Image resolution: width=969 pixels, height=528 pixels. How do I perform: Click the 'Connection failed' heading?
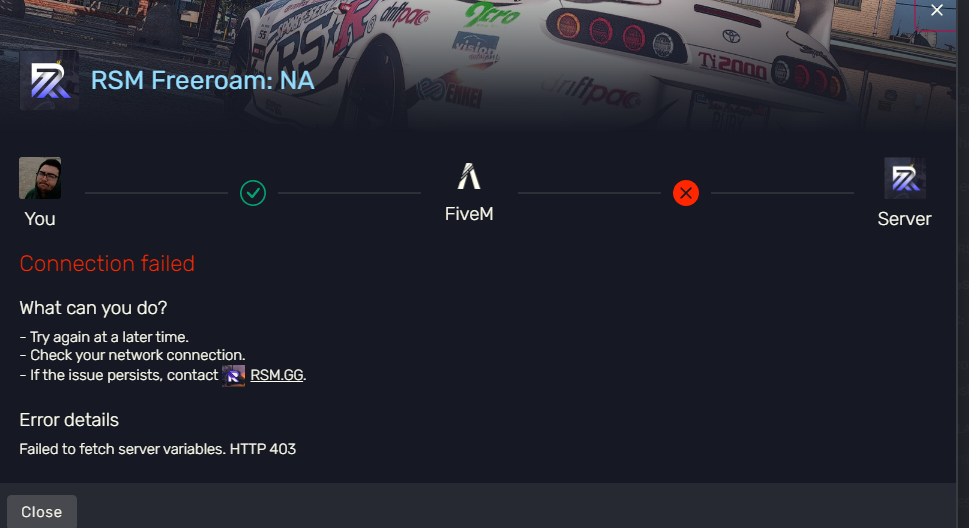pyautogui.click(x=107, y=263)
